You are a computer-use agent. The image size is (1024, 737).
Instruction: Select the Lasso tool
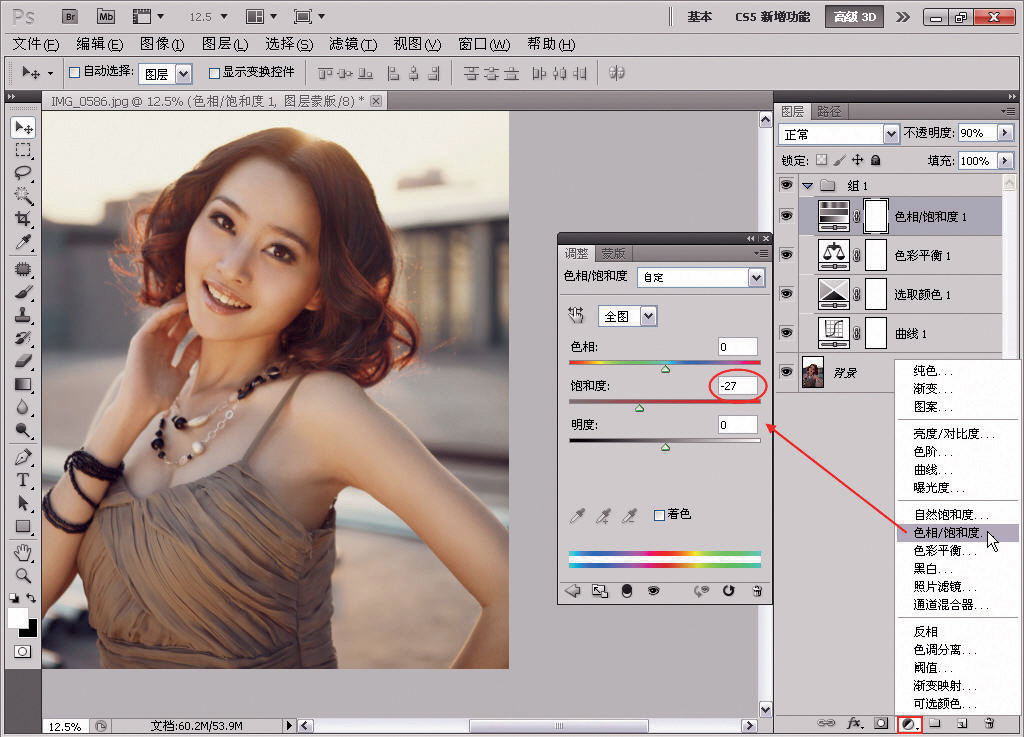23,173
